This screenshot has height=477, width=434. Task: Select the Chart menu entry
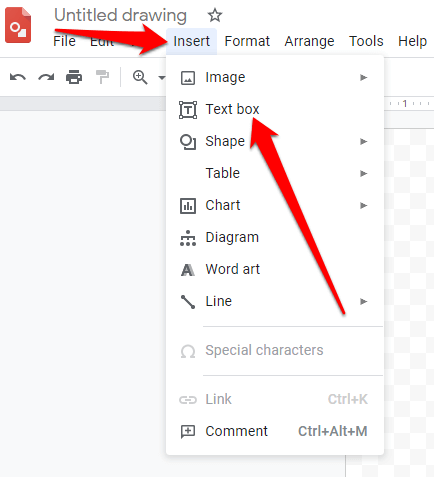(275, 206)
